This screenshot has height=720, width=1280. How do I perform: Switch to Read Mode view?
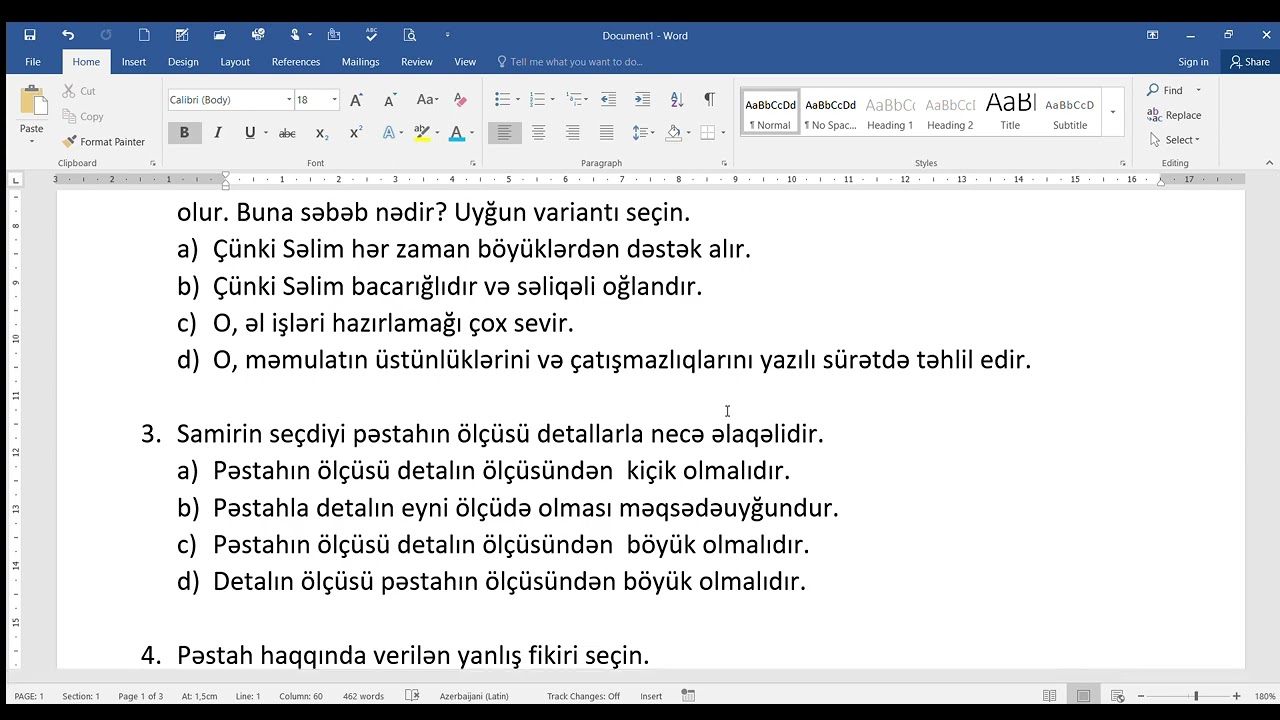point(1049,696)
